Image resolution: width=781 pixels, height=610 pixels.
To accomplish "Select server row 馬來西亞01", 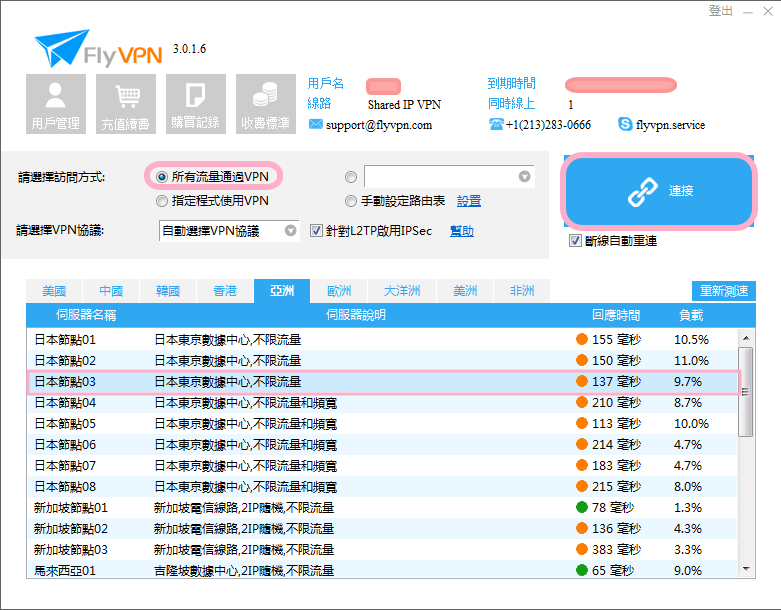I will 382,570.
